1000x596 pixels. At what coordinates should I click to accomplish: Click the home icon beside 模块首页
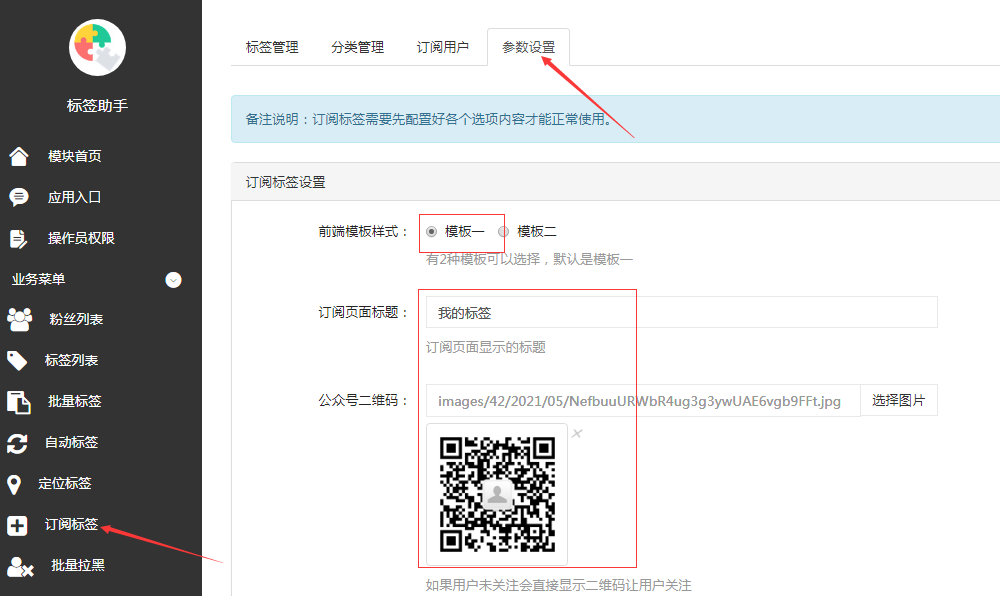coord(18,156)
